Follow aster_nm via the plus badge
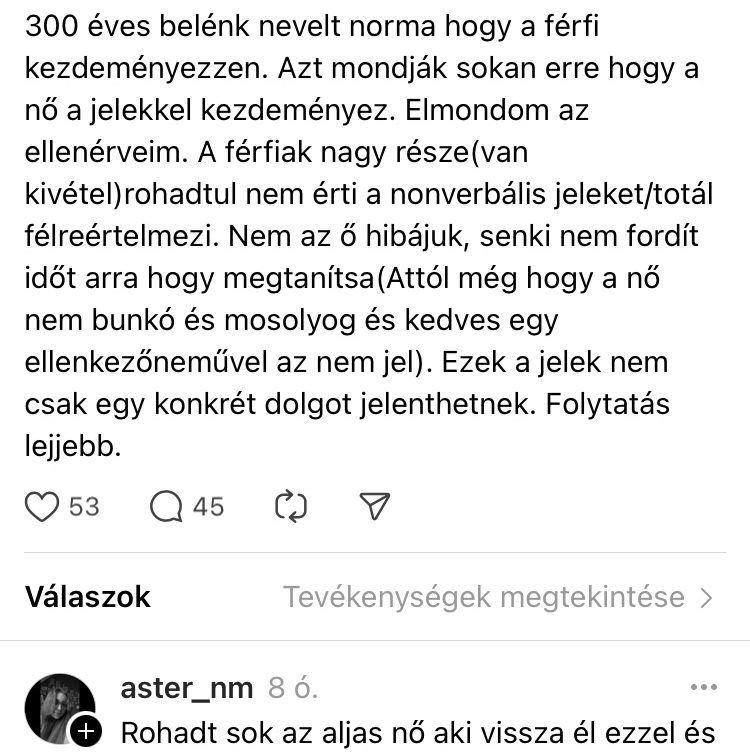Viewport: 750px width, 755px height. [x=87, y=731]
